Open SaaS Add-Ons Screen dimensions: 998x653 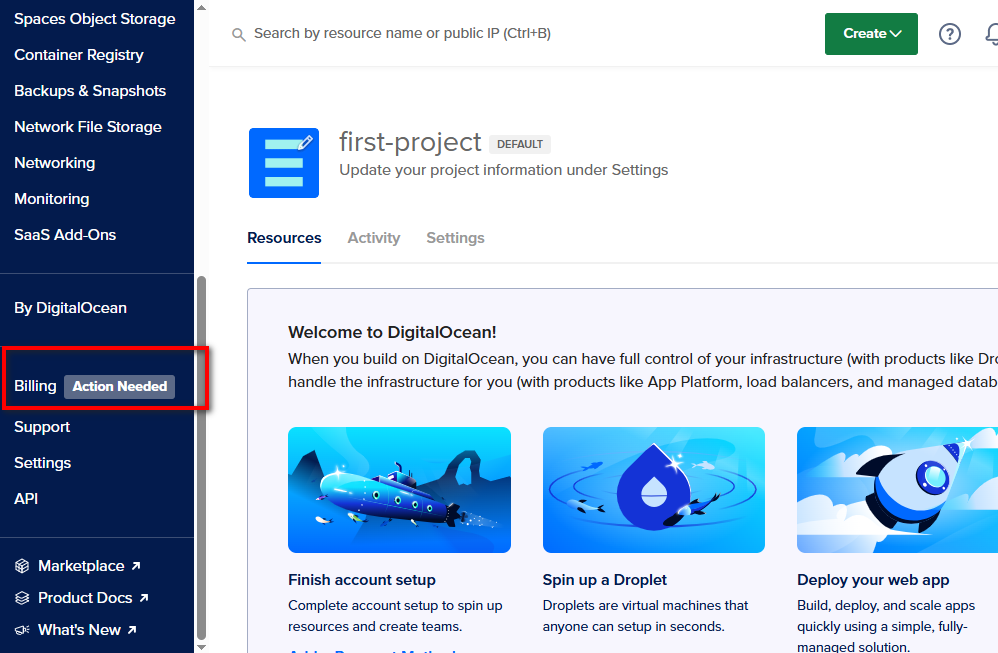64,234
